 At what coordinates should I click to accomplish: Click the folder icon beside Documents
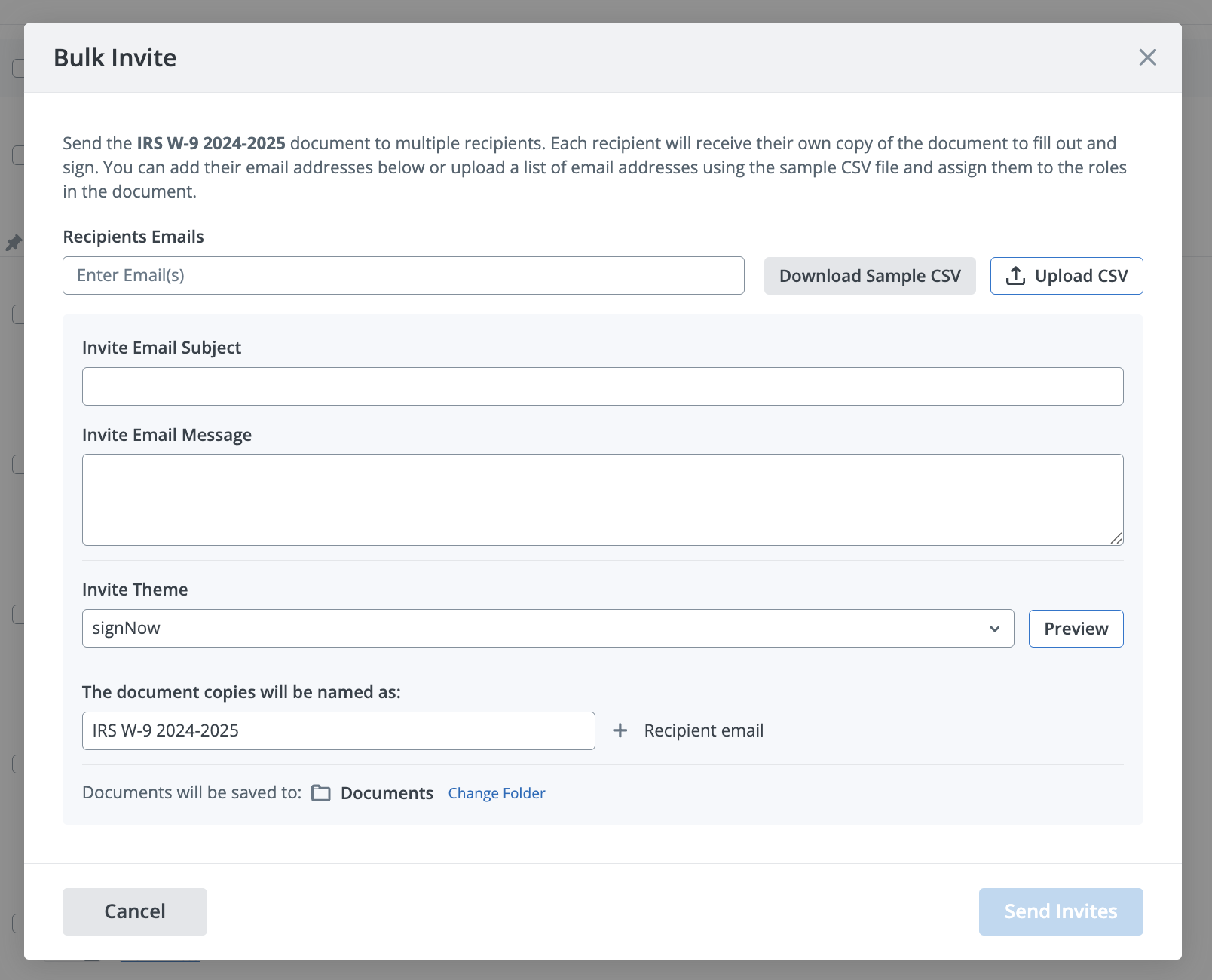[321, 793]
